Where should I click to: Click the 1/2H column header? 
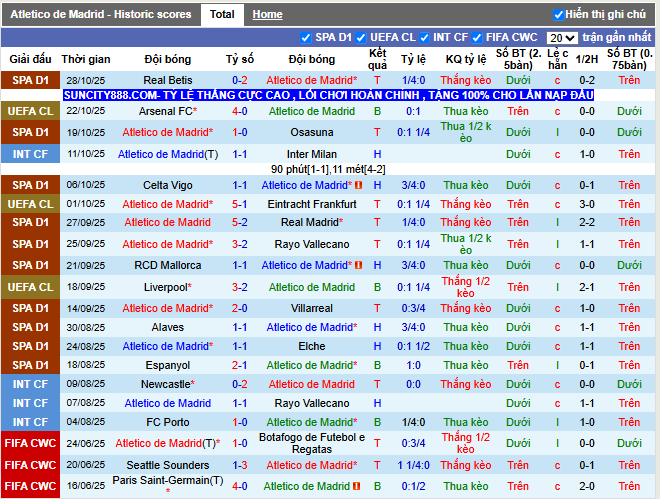(587, 59)
